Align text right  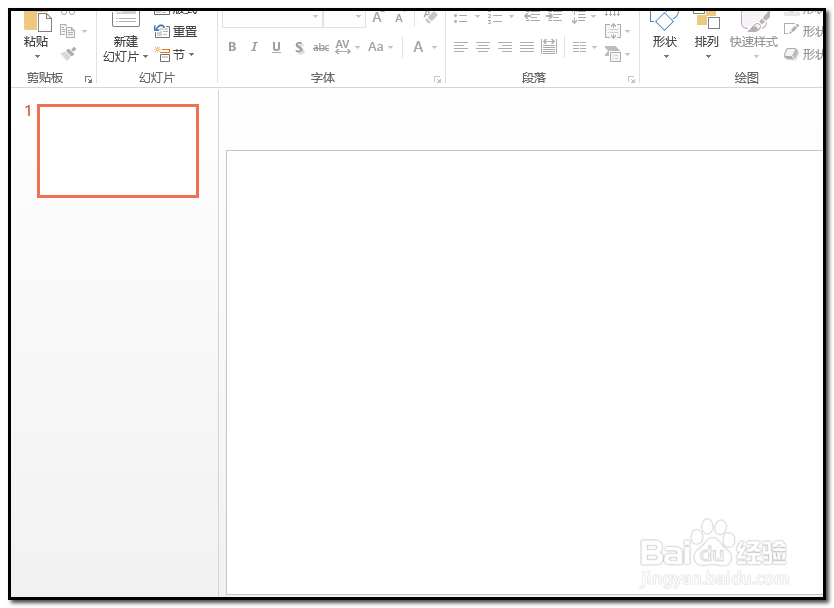tap(505, 47)
